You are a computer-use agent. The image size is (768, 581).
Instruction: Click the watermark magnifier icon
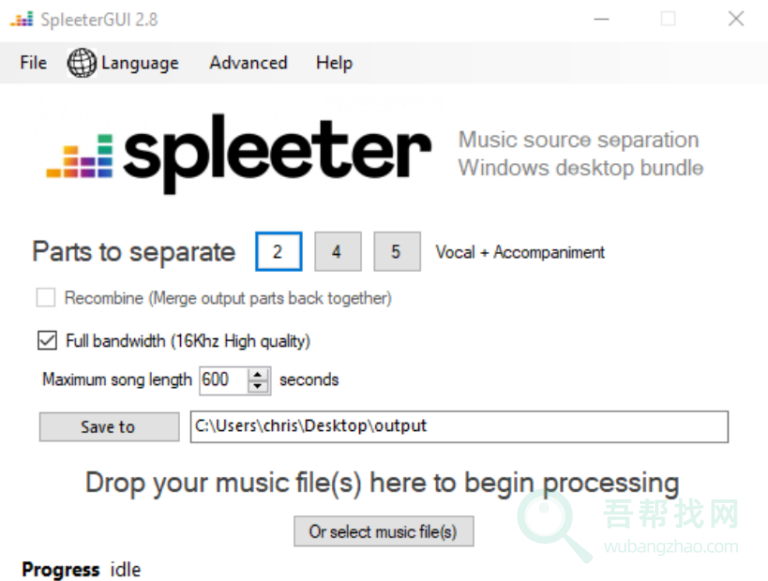(x=553, y=525)
